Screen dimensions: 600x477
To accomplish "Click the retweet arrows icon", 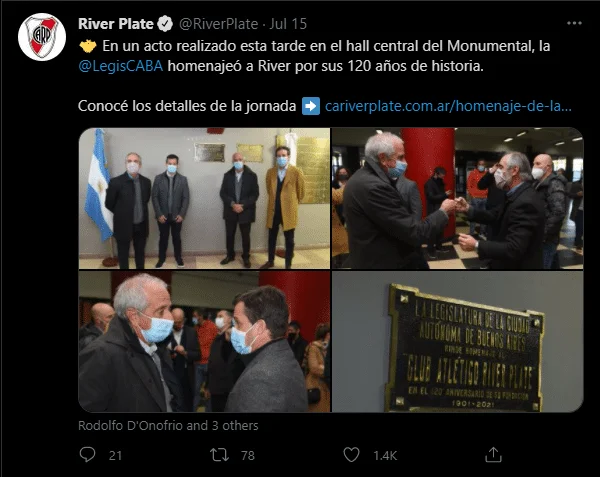I will click(x=219, y=455).
